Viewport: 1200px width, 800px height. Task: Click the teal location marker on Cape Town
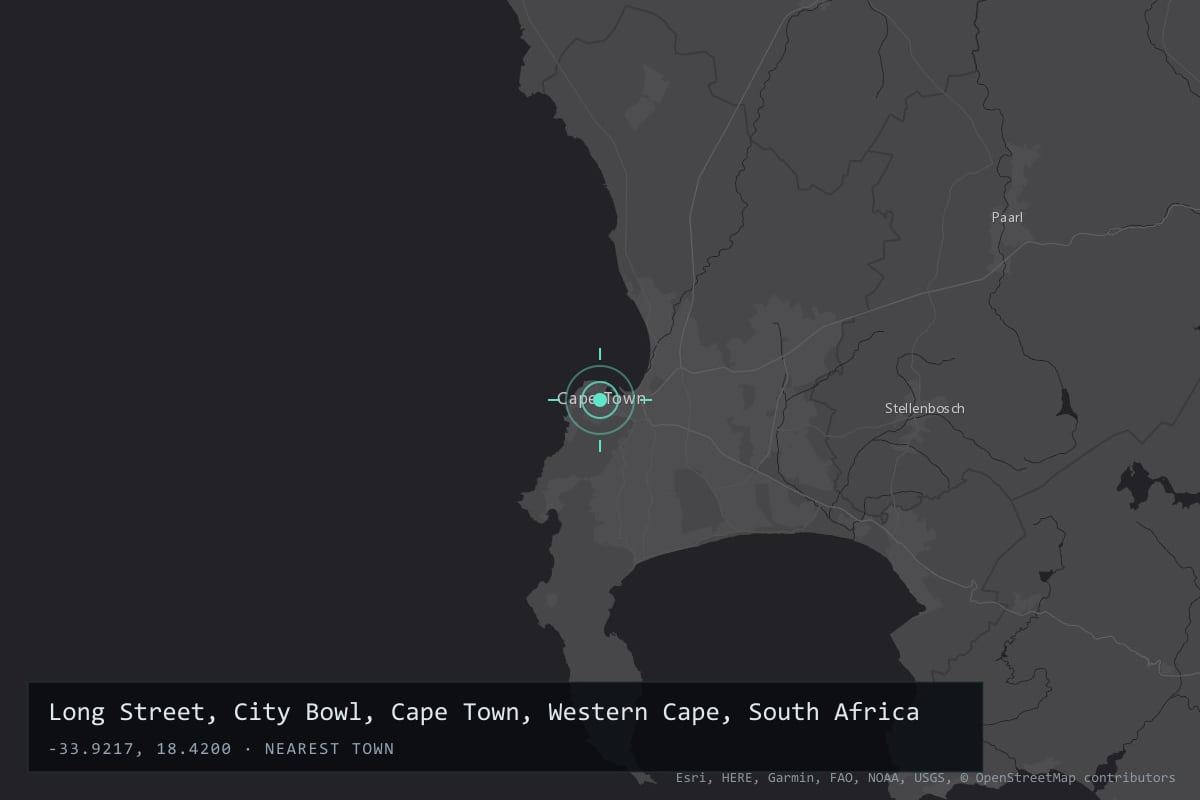600,400
